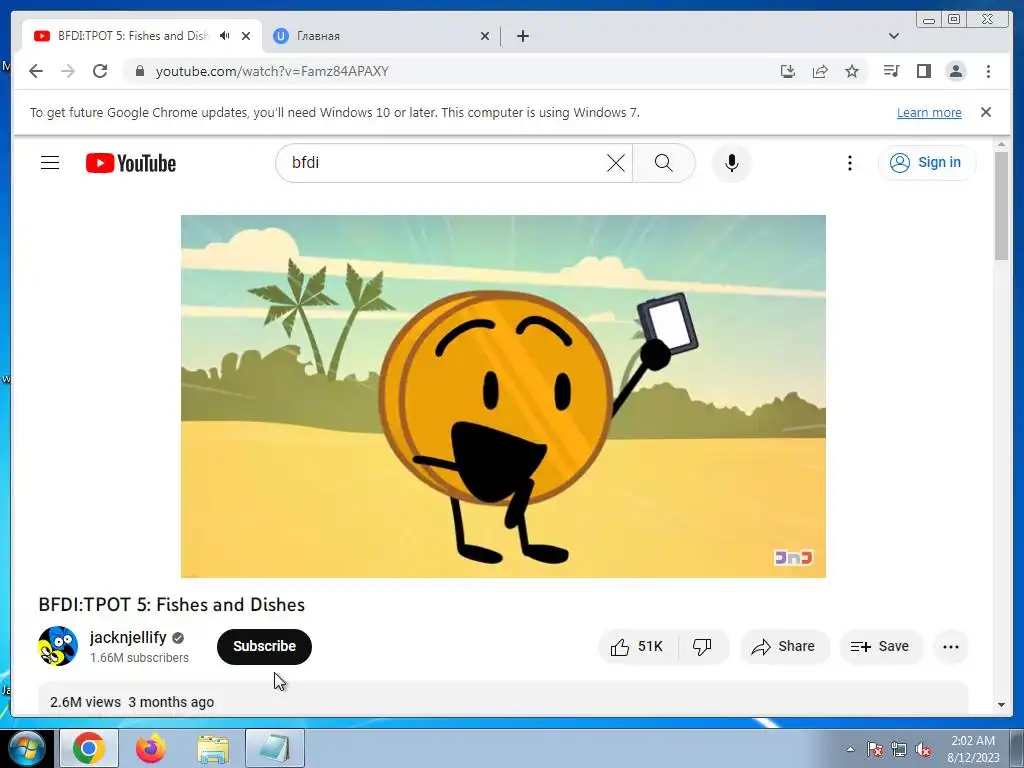Open the YouTube hamburger guide menu

pos(50,163)
